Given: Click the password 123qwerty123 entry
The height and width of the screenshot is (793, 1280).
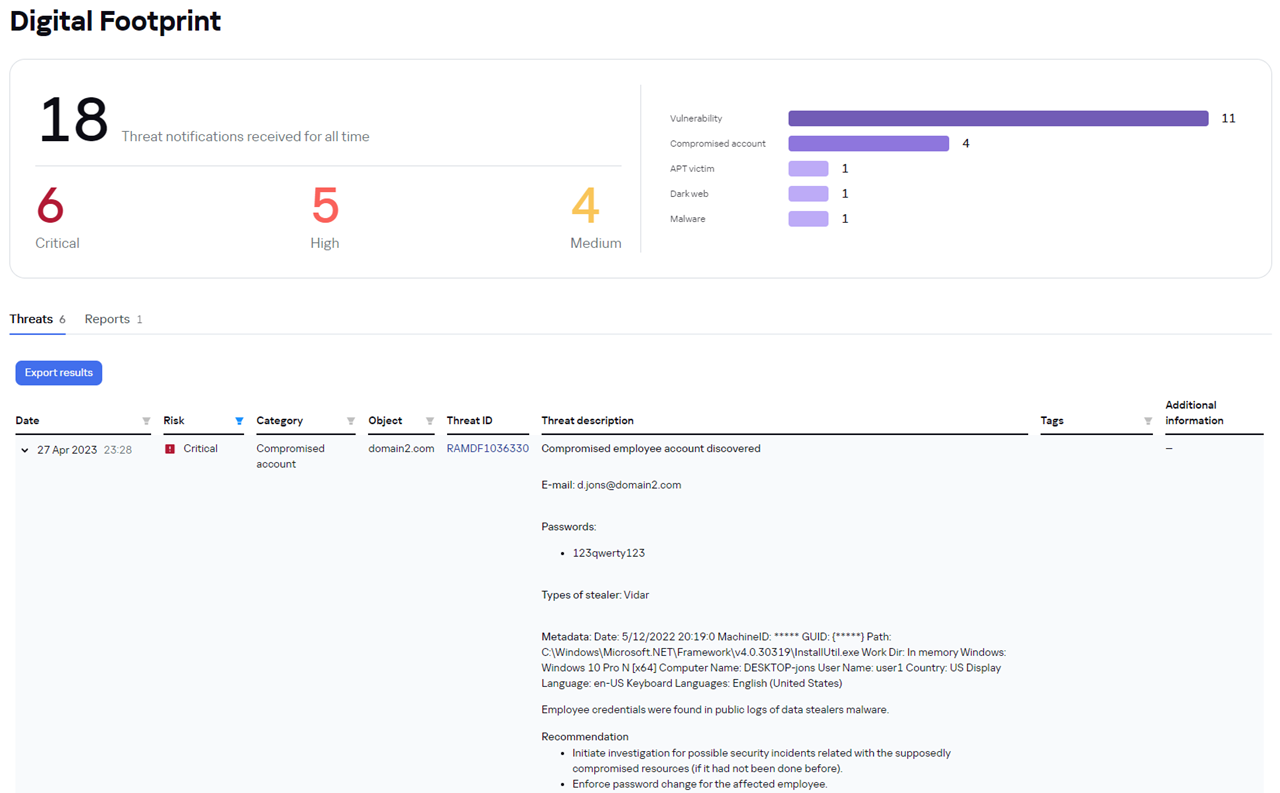Looking at the screenshot, I should [x=609, y=553].
